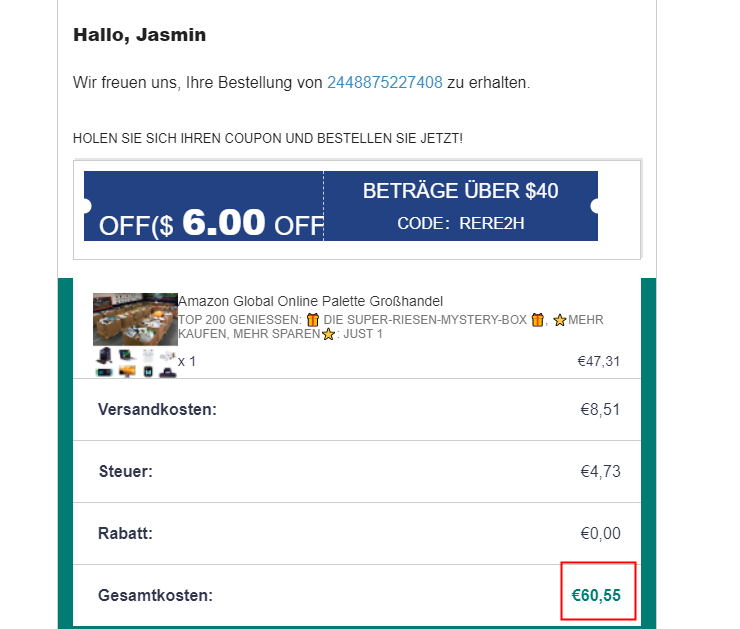The width and height of the screenshot is (740, 629).
Task: Click the Hallo, Jasmin greeting
Action: click(139, 35)
